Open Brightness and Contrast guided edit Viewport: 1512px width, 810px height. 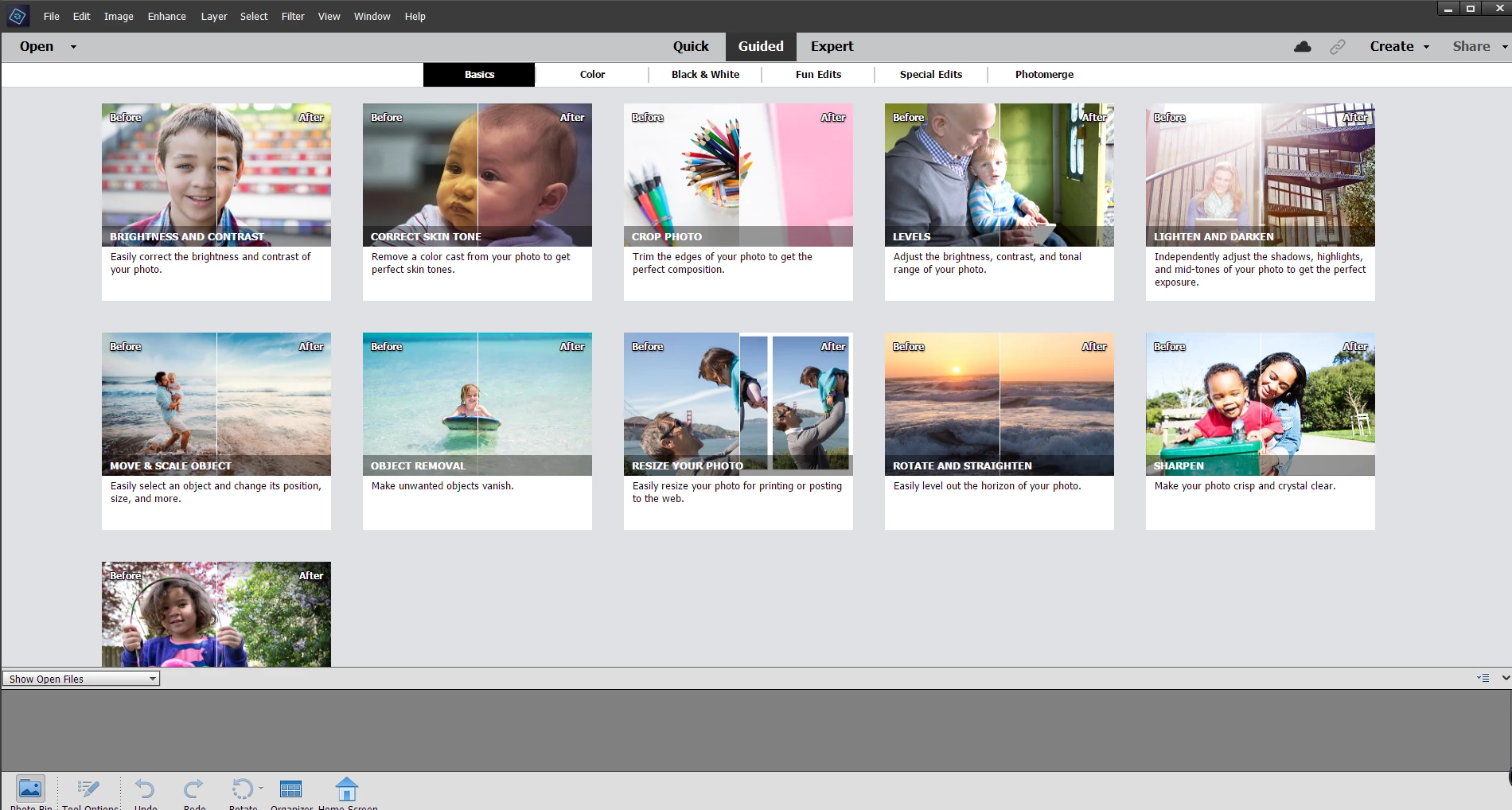click(x=216, y=202)
